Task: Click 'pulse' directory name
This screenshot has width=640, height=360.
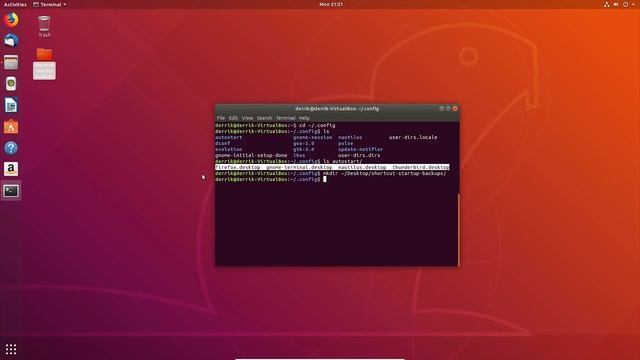Action: (345, 144)
